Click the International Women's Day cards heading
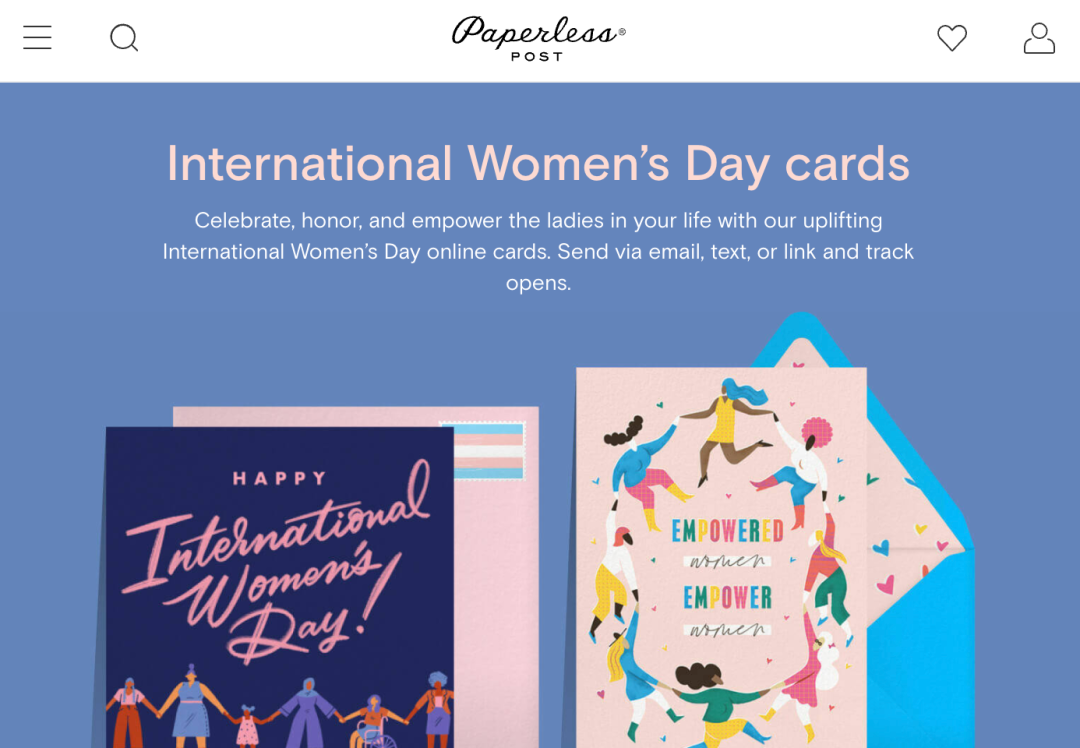The height and width of the screenshot is (748, 1080). (x=538, y=163)
